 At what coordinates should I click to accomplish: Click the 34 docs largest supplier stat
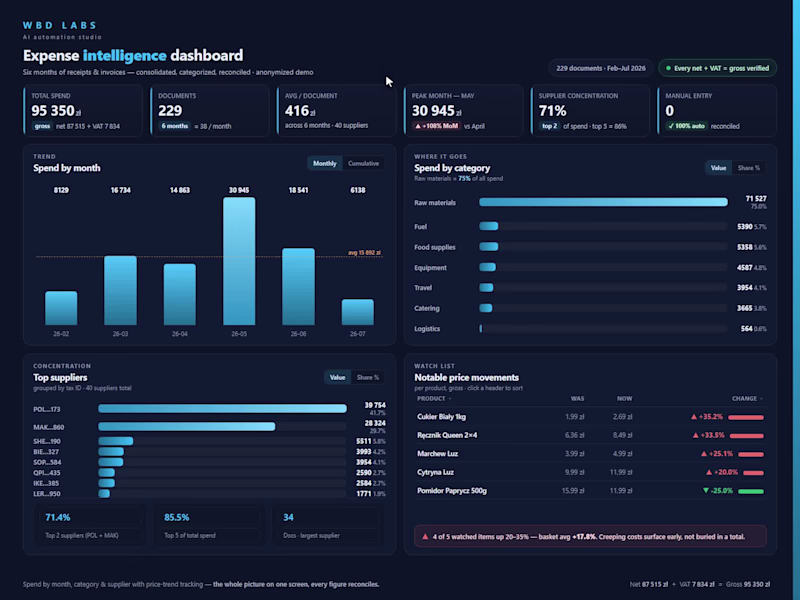(329, 526)
